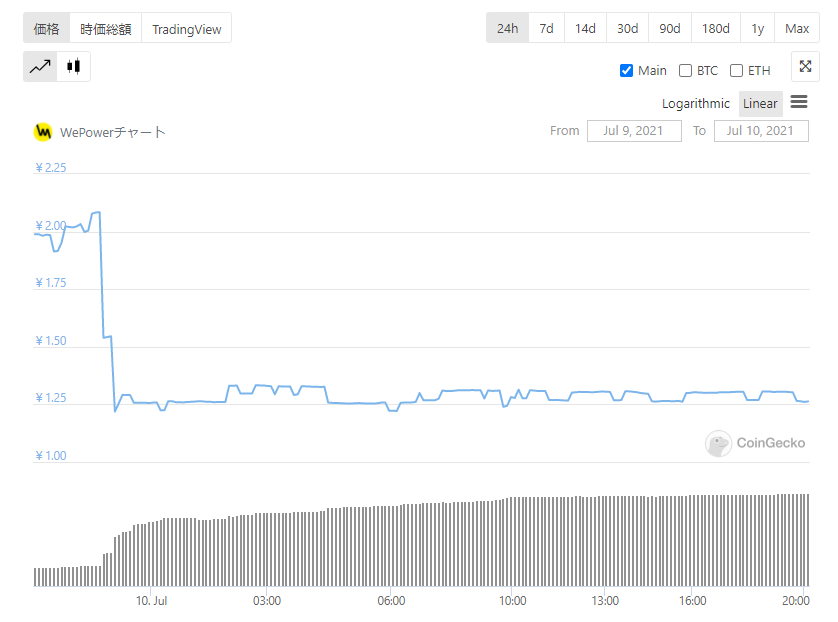Click the 06:00 time axis label

click(x=391, y=601)
